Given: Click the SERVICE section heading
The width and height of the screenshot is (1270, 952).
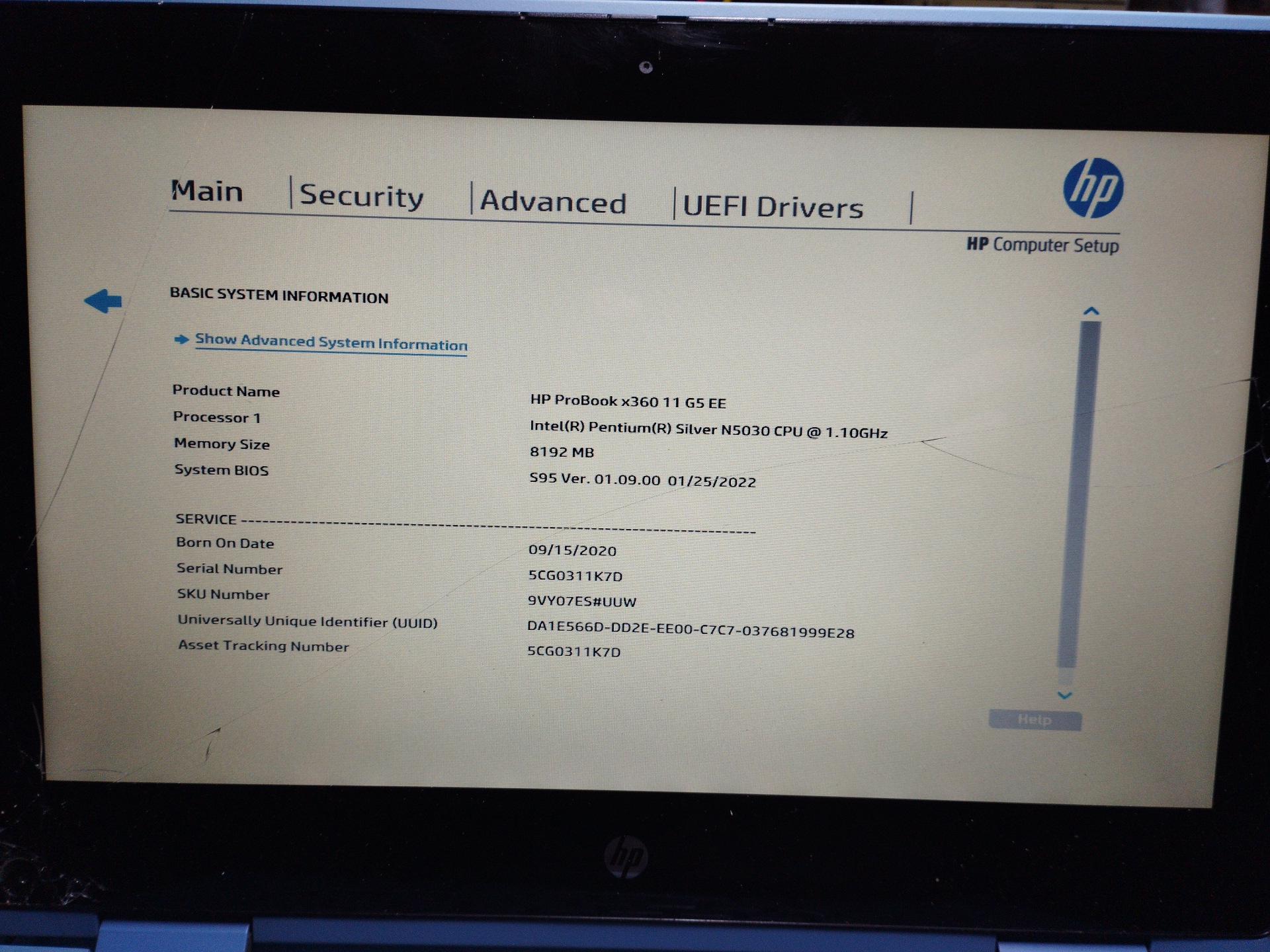Looking at the screenshot, I should (x=206, y=519).
